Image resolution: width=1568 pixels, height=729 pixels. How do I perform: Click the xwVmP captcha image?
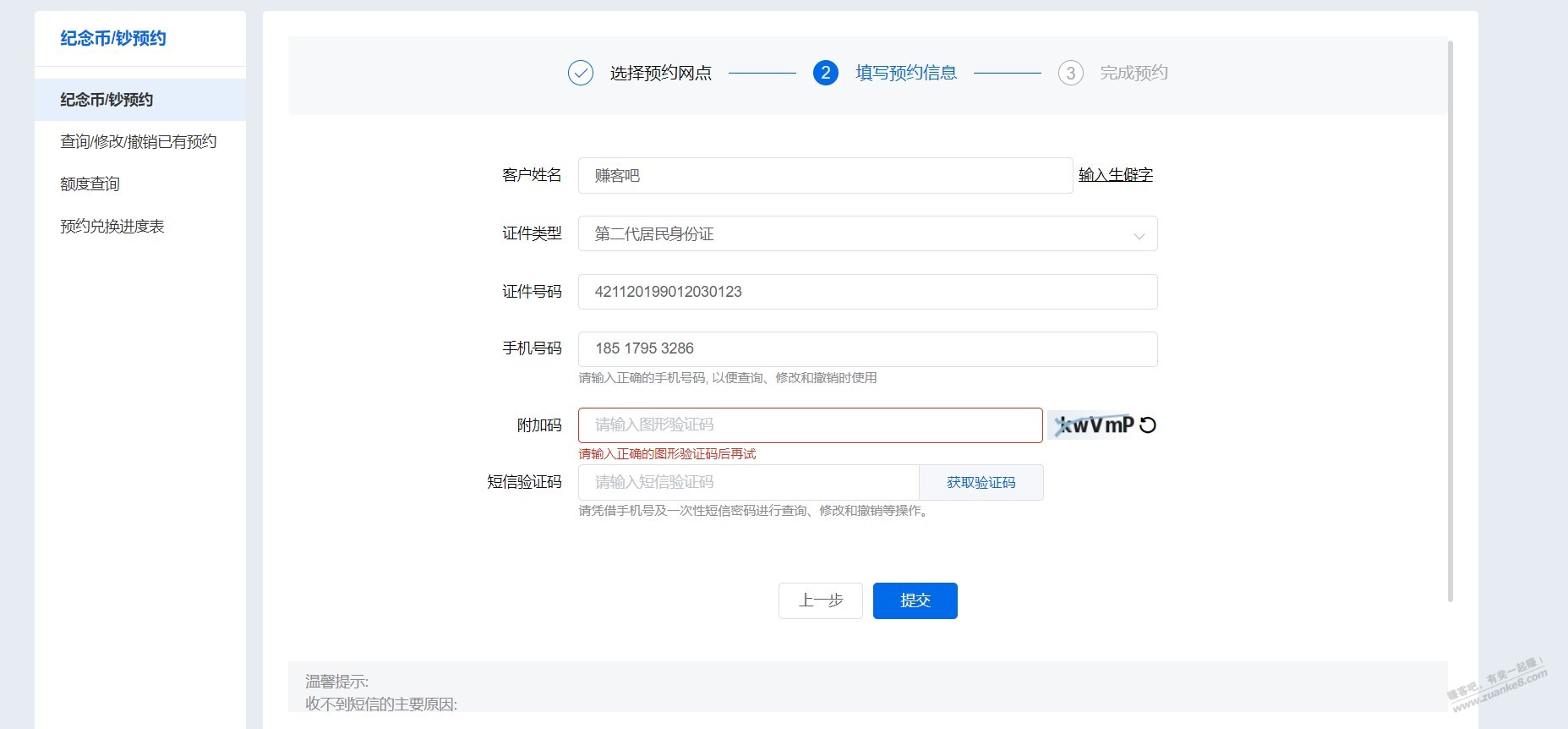tap(1091, 425)
